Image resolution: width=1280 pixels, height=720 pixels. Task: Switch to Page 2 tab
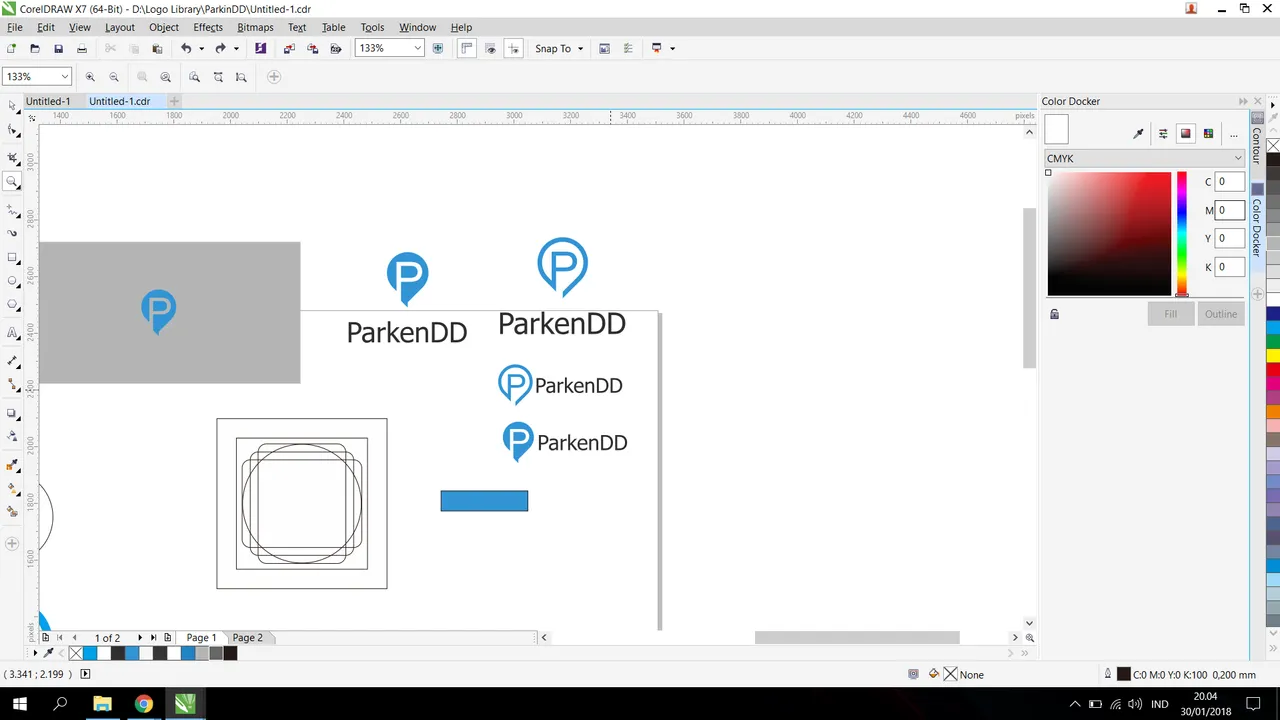247,638
